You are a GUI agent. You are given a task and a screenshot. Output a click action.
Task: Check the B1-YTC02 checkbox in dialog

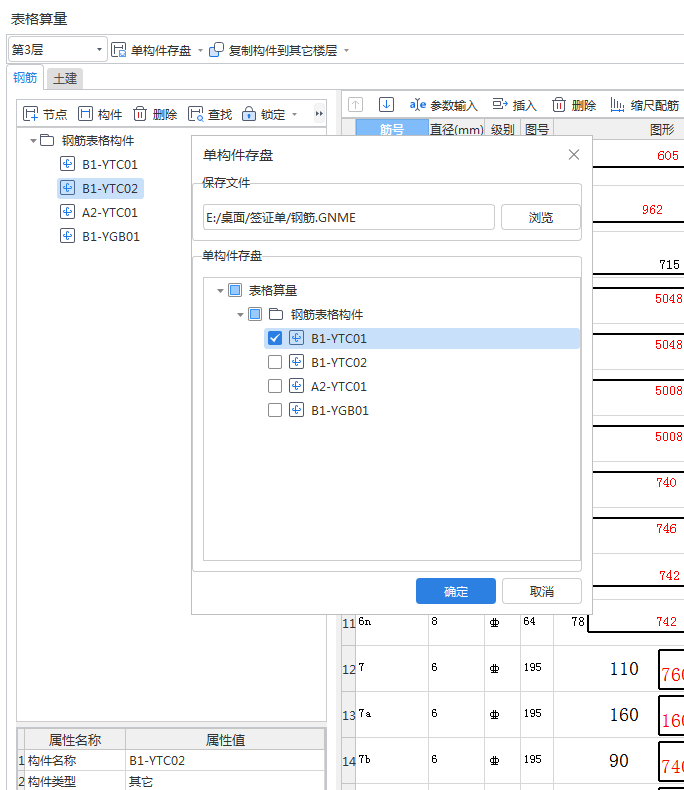[x=275, y=362]
